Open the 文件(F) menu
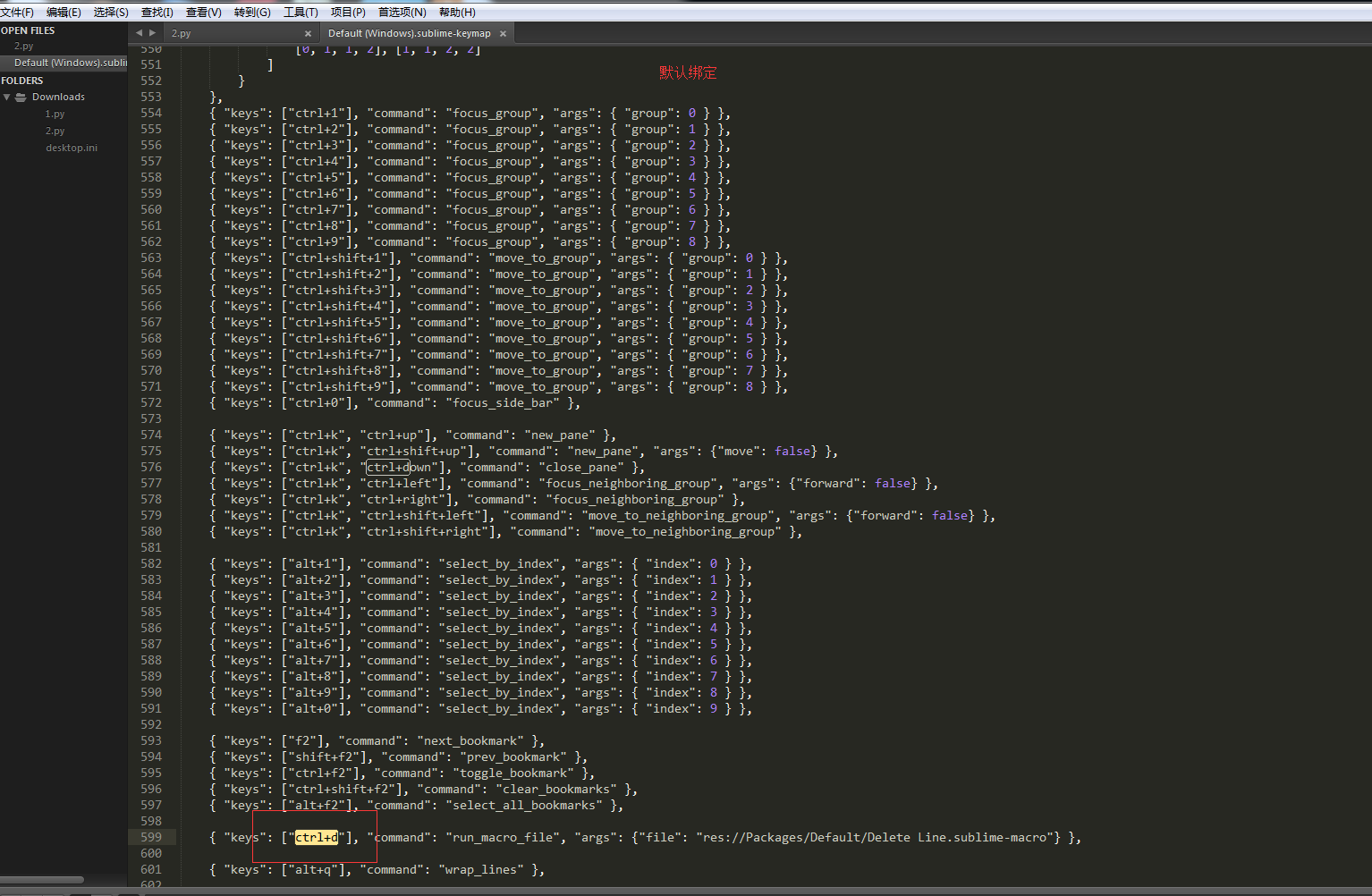Image resolution: width=1372 pixels, height=896 pixels. (17, 13)
